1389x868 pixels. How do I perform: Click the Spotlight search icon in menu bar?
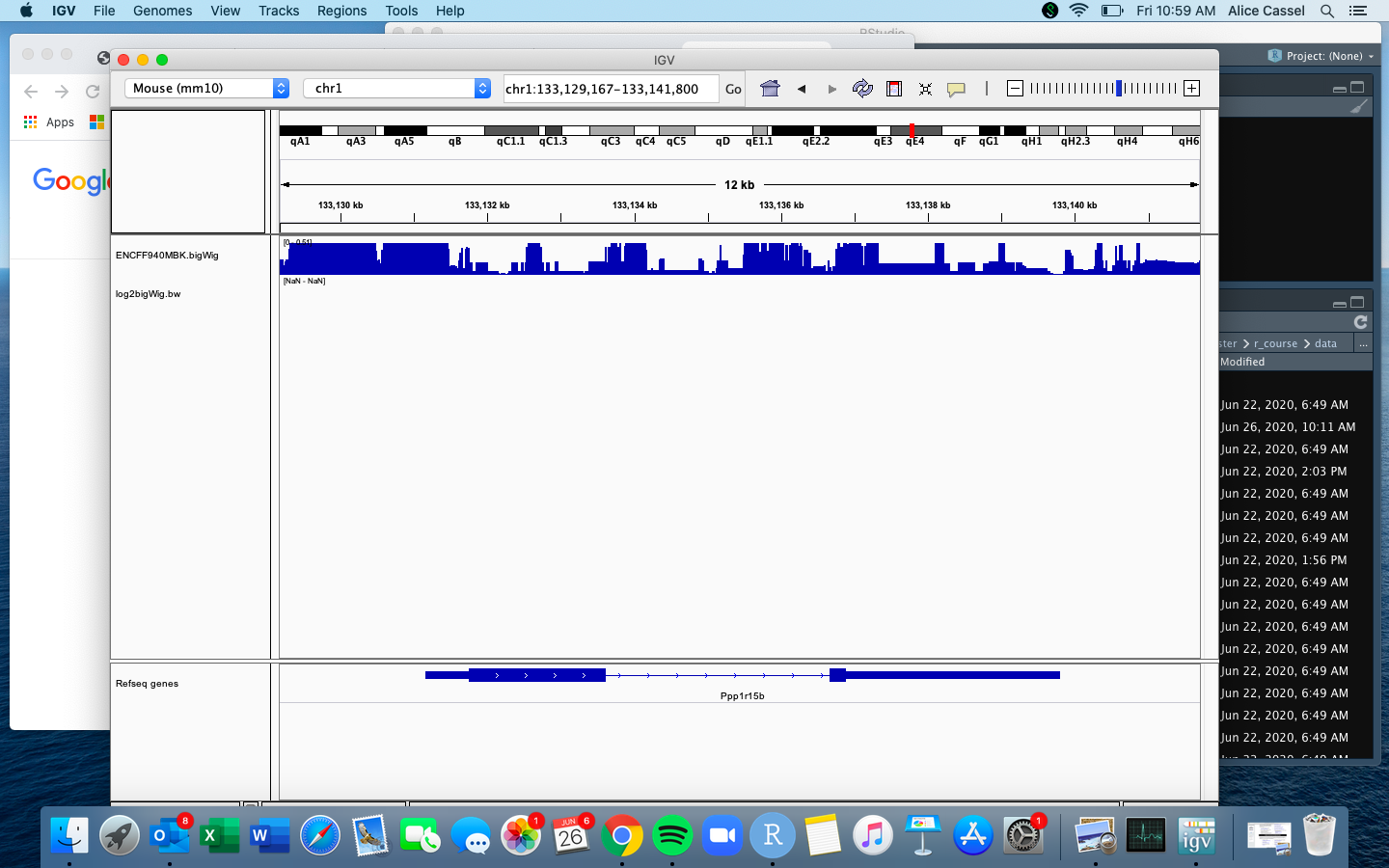pyautogui.click(x=1327, y=11)
